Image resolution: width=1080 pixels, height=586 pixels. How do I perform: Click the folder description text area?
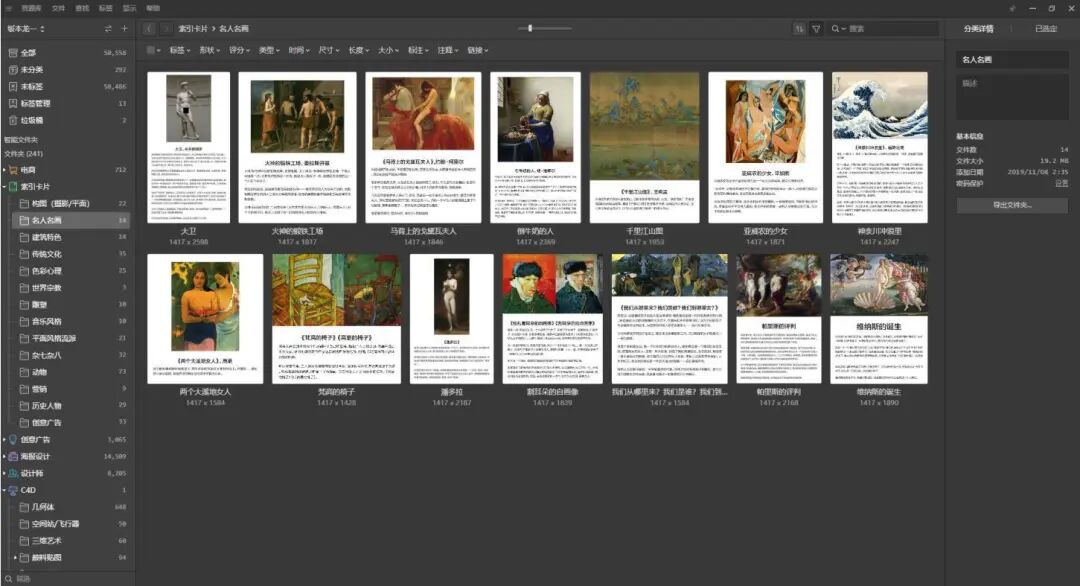[x=1012, y=98]
